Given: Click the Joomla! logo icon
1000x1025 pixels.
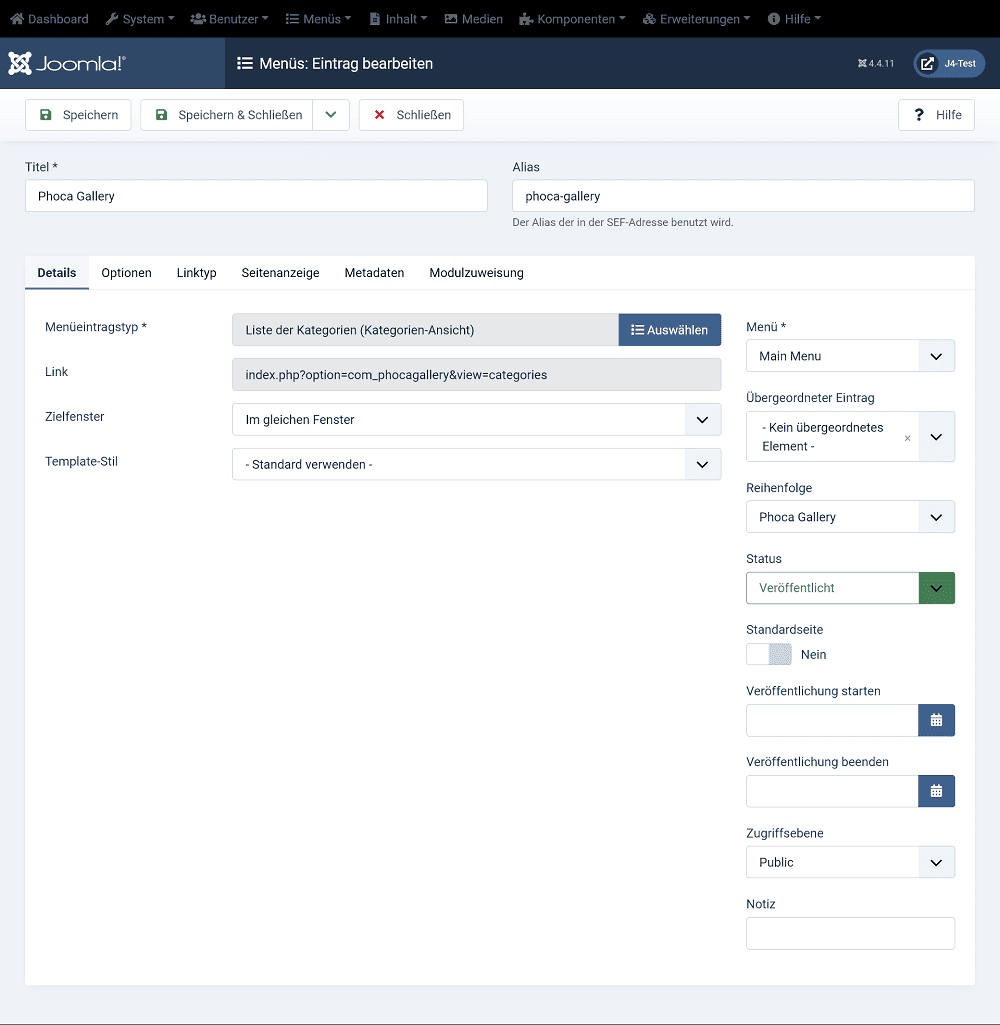Looking at the screenshot, I should [20, 64].
